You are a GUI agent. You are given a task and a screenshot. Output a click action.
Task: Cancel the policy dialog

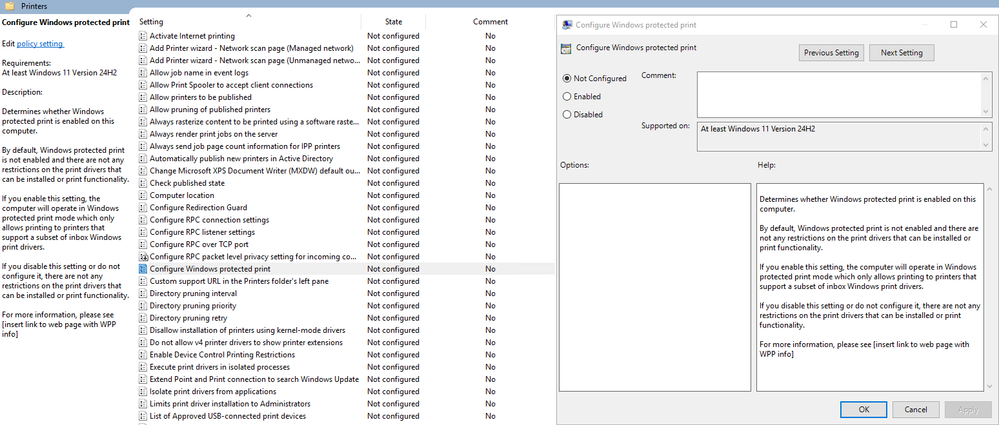[x=916, y=409]
